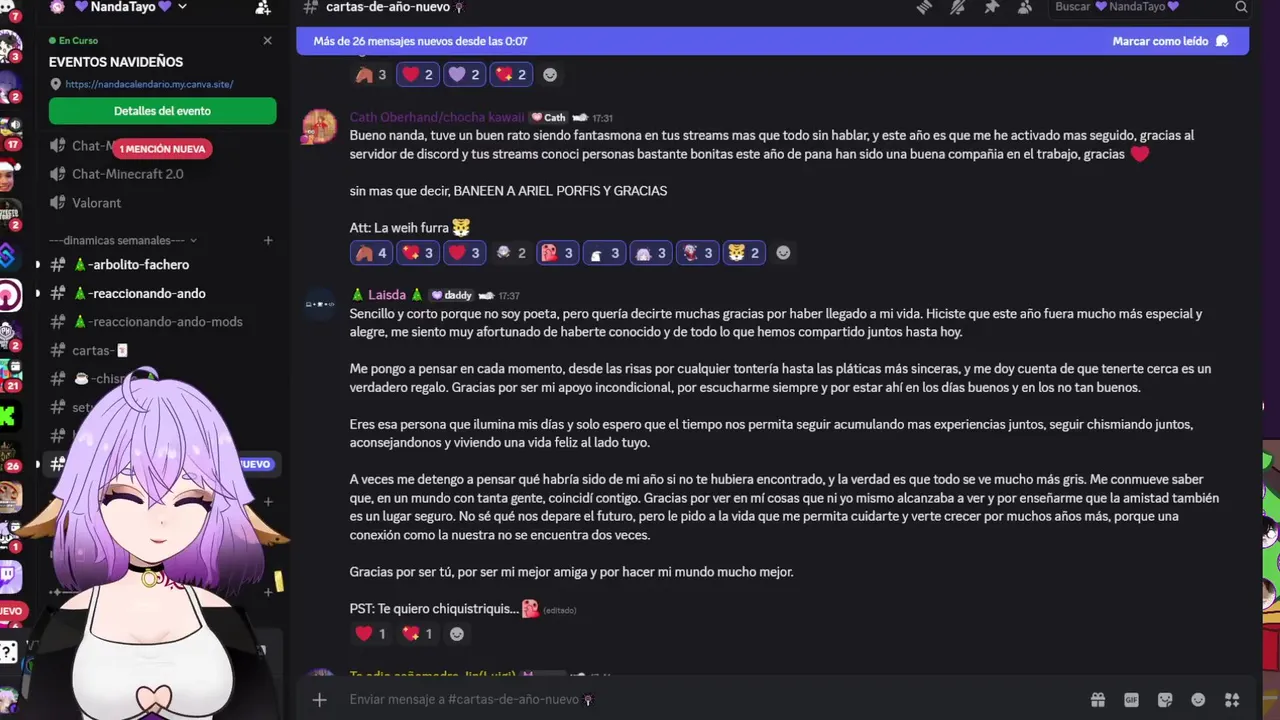The image size is (1280, 720).
Task: Open the GIF picker
Action: click(x=1131, y=700)
